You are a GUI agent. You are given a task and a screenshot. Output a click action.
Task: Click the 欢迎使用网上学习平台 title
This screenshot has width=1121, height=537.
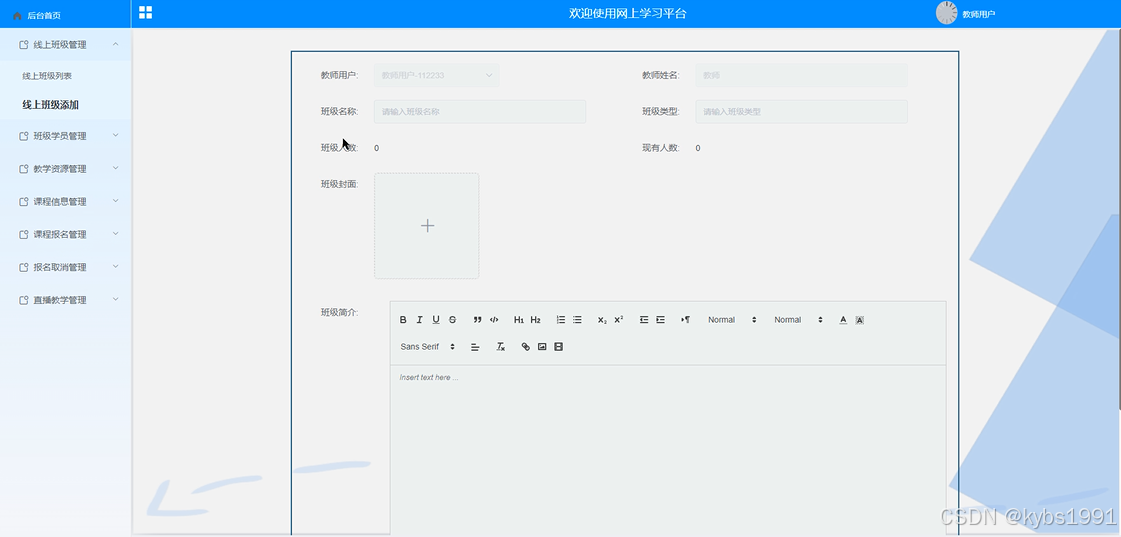[x=628, y=13]
